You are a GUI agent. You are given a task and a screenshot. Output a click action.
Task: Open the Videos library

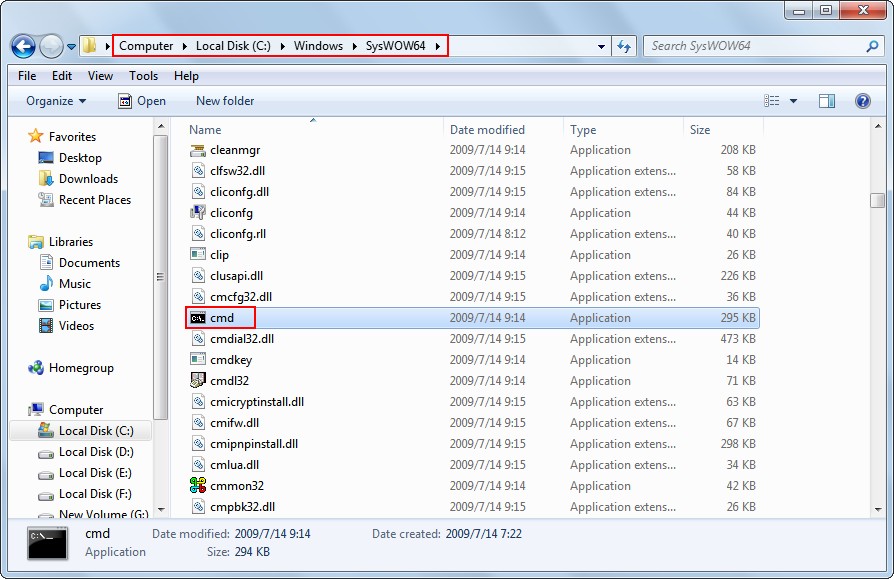[x=76, y=326]
